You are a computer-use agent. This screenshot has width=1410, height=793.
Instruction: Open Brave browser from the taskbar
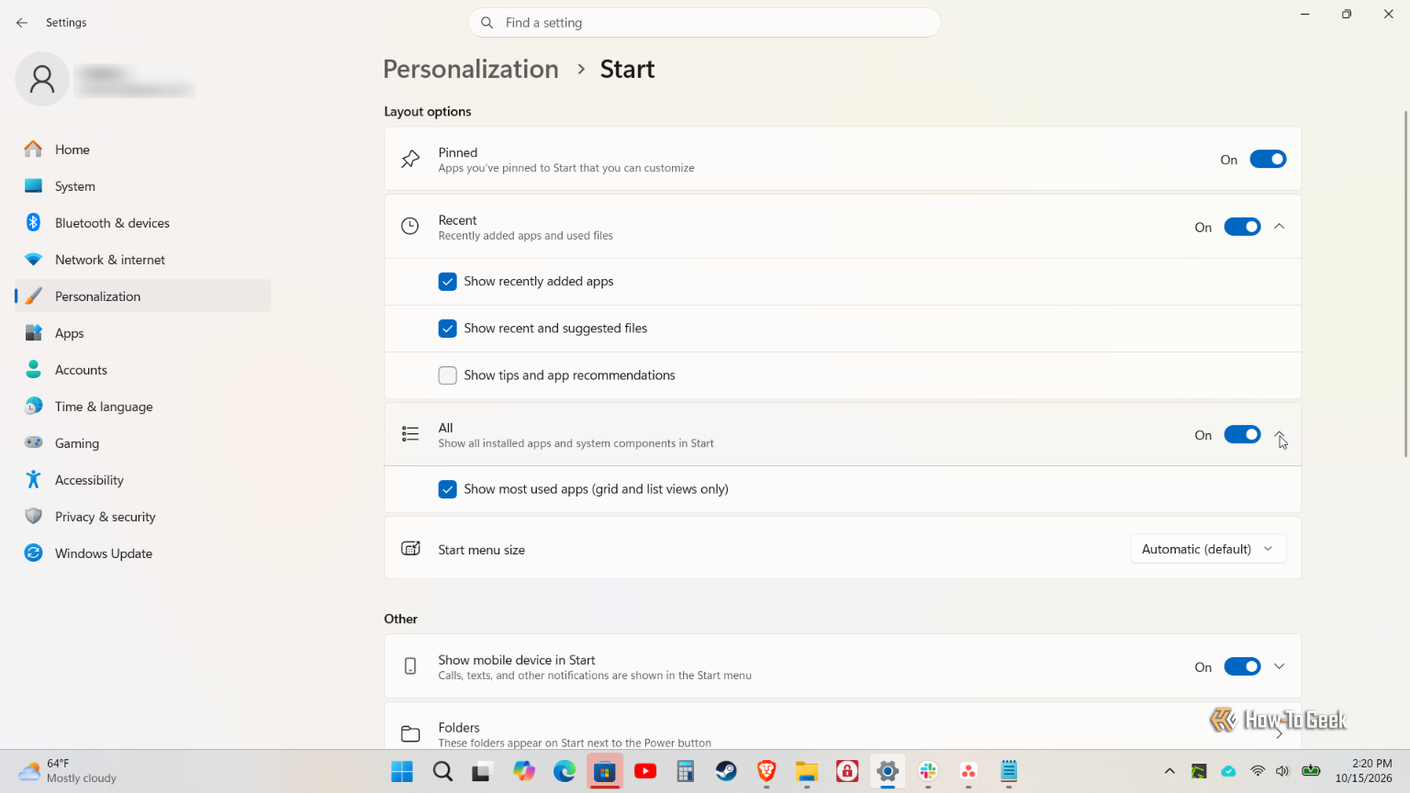point(766,771)
